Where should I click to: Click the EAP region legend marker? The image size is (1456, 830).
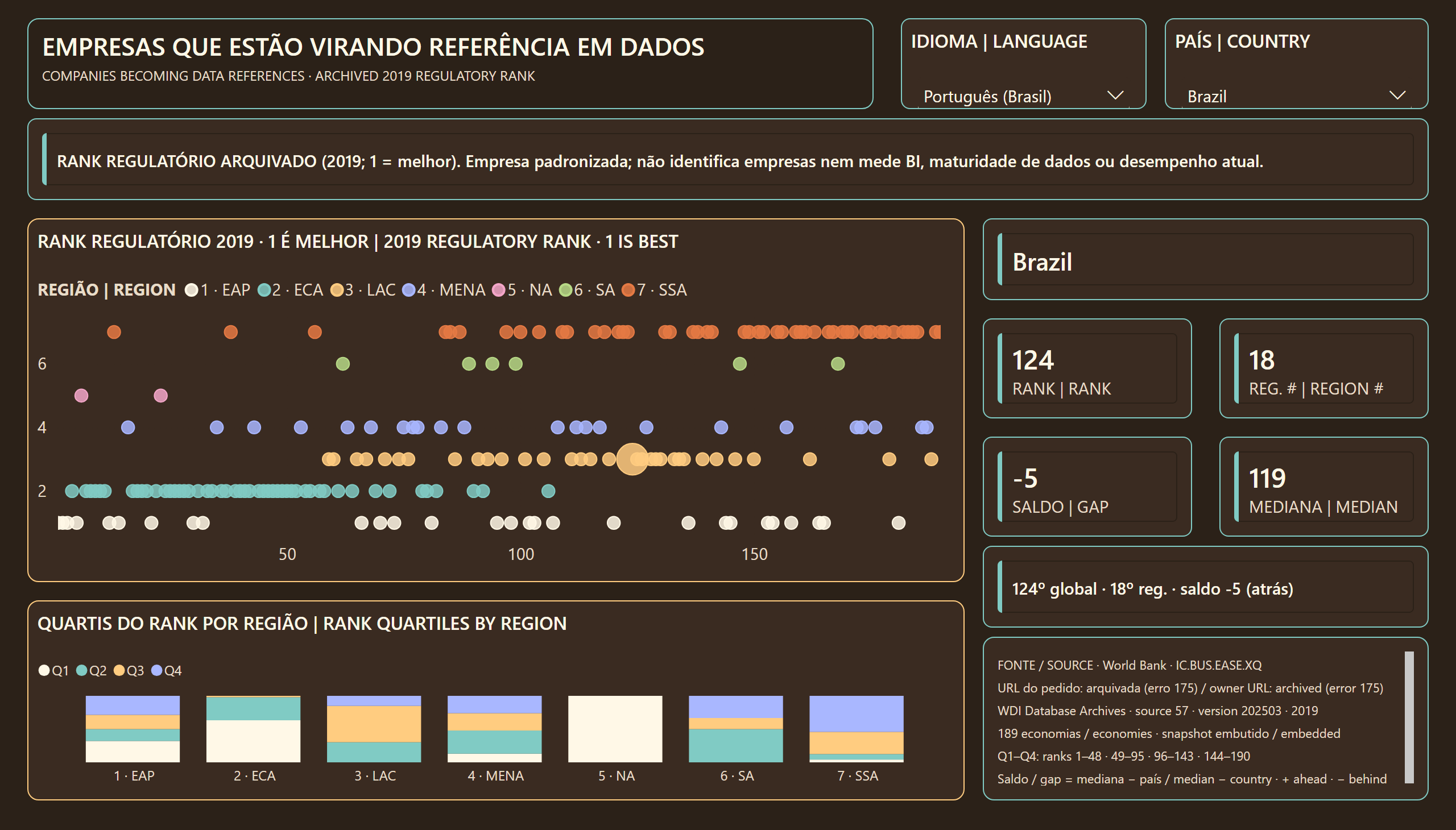[x=191, y=290]
